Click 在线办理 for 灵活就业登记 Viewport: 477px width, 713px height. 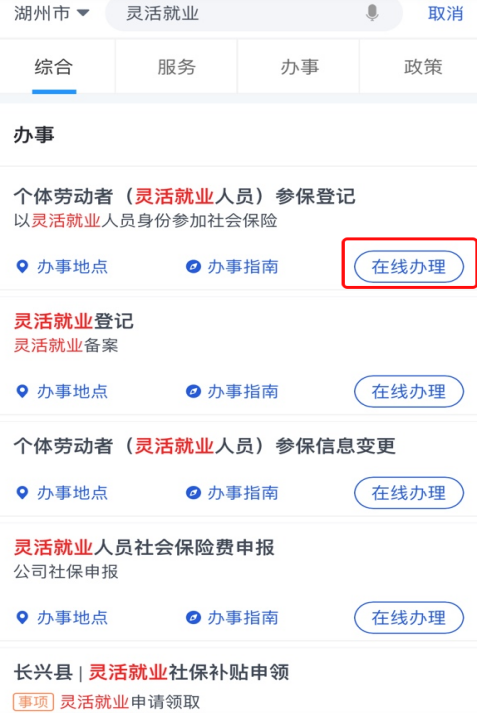409,392
